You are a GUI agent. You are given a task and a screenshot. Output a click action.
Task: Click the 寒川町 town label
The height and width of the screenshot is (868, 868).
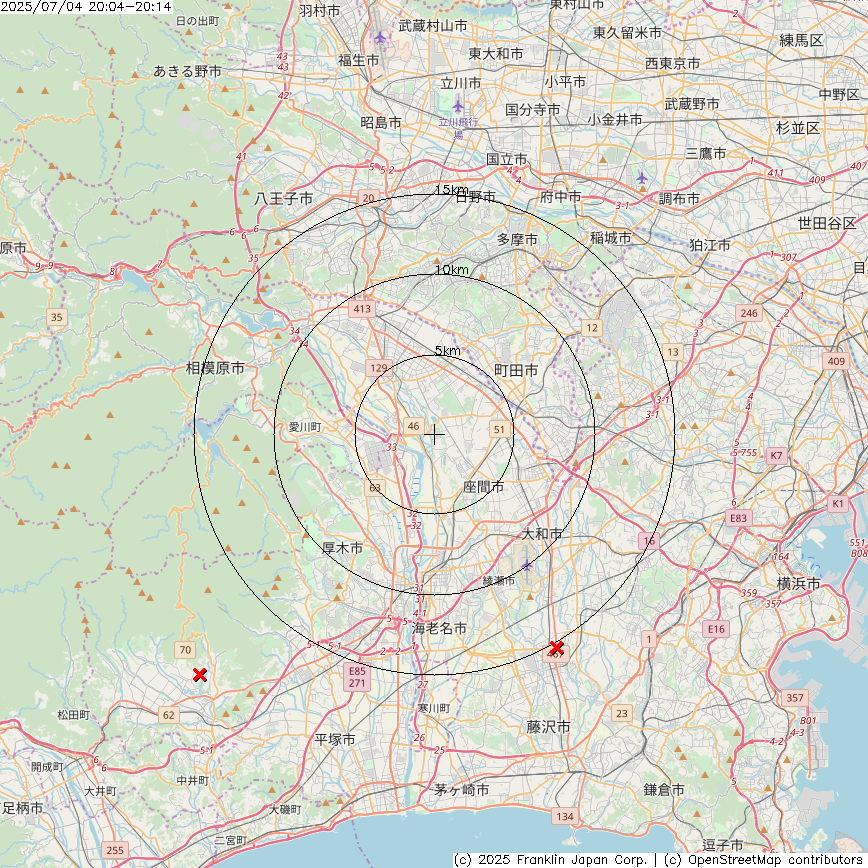pyautogui.click(x=433, y=708)
